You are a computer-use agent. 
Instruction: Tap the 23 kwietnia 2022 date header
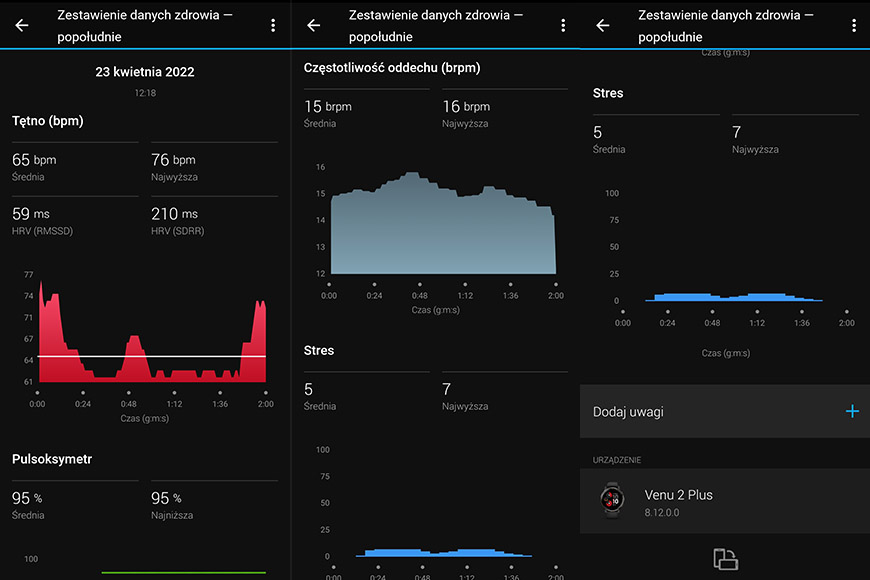[x=145, y=72]
